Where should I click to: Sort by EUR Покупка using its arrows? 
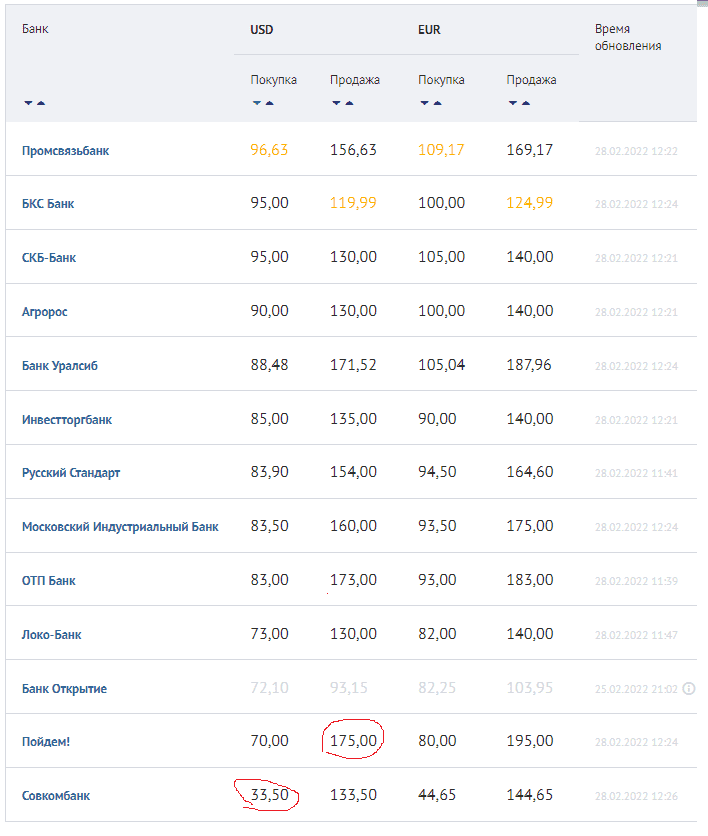(431, 103)
